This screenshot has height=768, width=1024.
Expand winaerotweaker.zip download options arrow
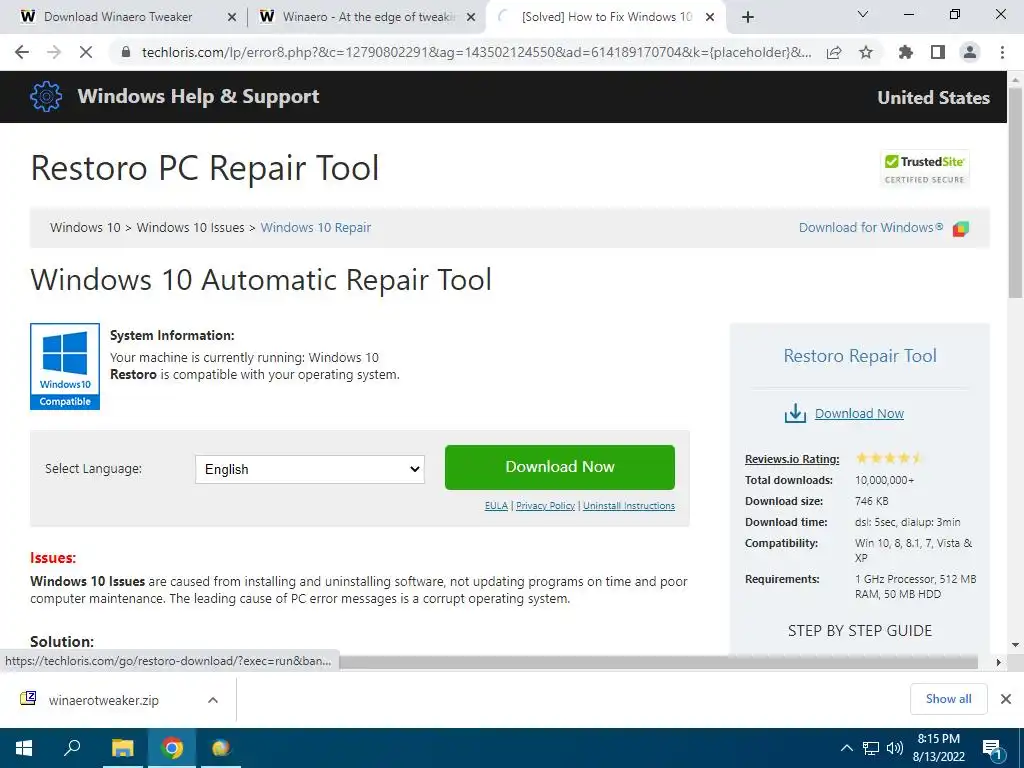click(212, 700)
